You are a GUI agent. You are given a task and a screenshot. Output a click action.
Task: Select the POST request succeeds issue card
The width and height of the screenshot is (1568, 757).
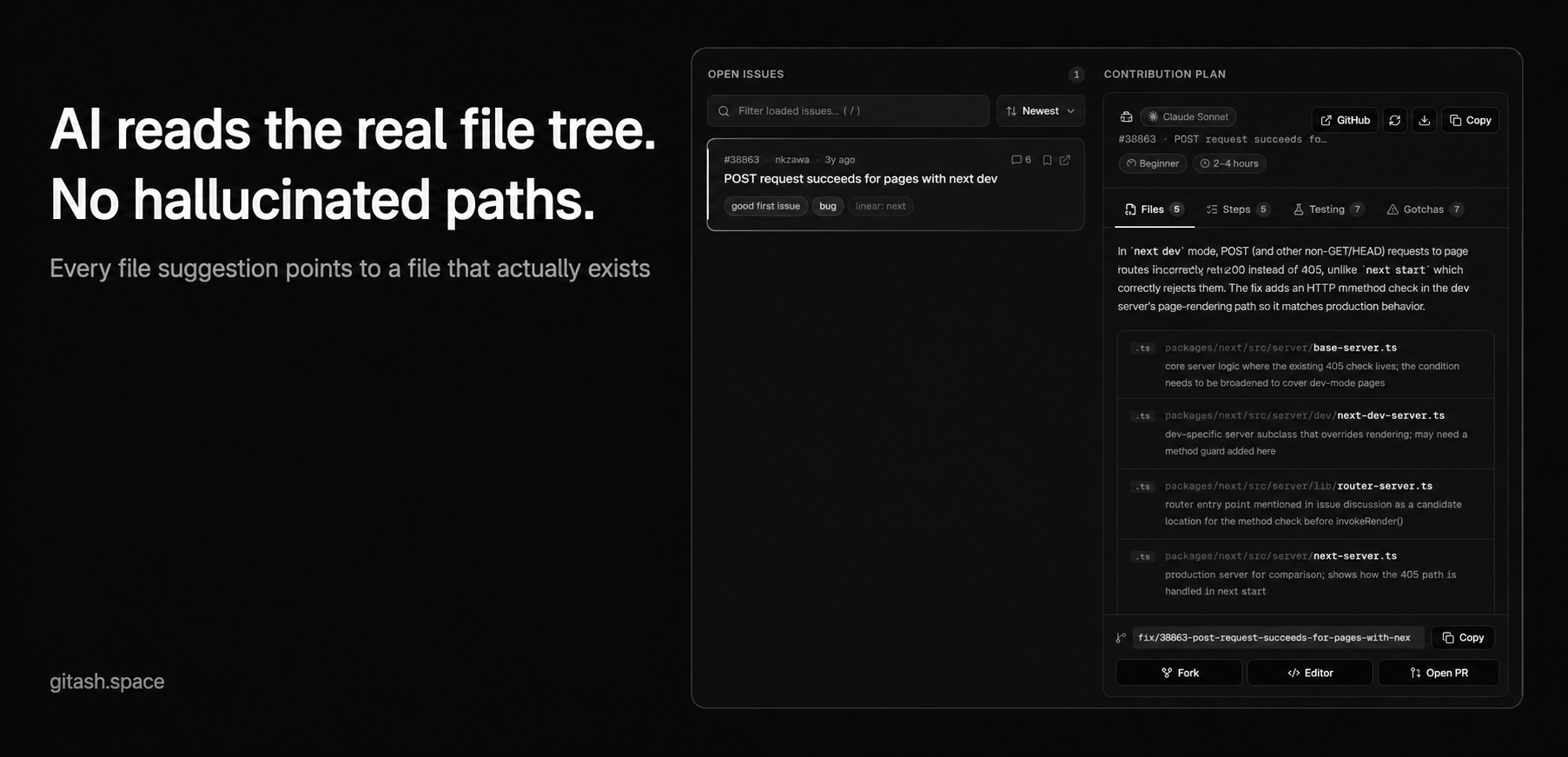[x=896, y=184]
